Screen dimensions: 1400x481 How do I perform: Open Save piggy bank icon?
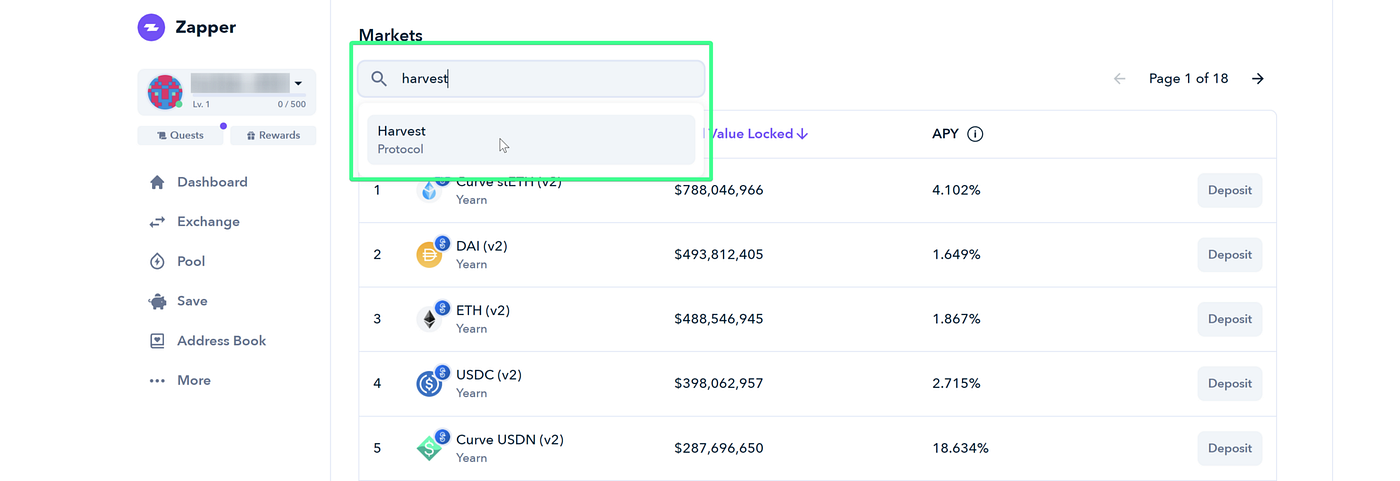tap(157, 301)
